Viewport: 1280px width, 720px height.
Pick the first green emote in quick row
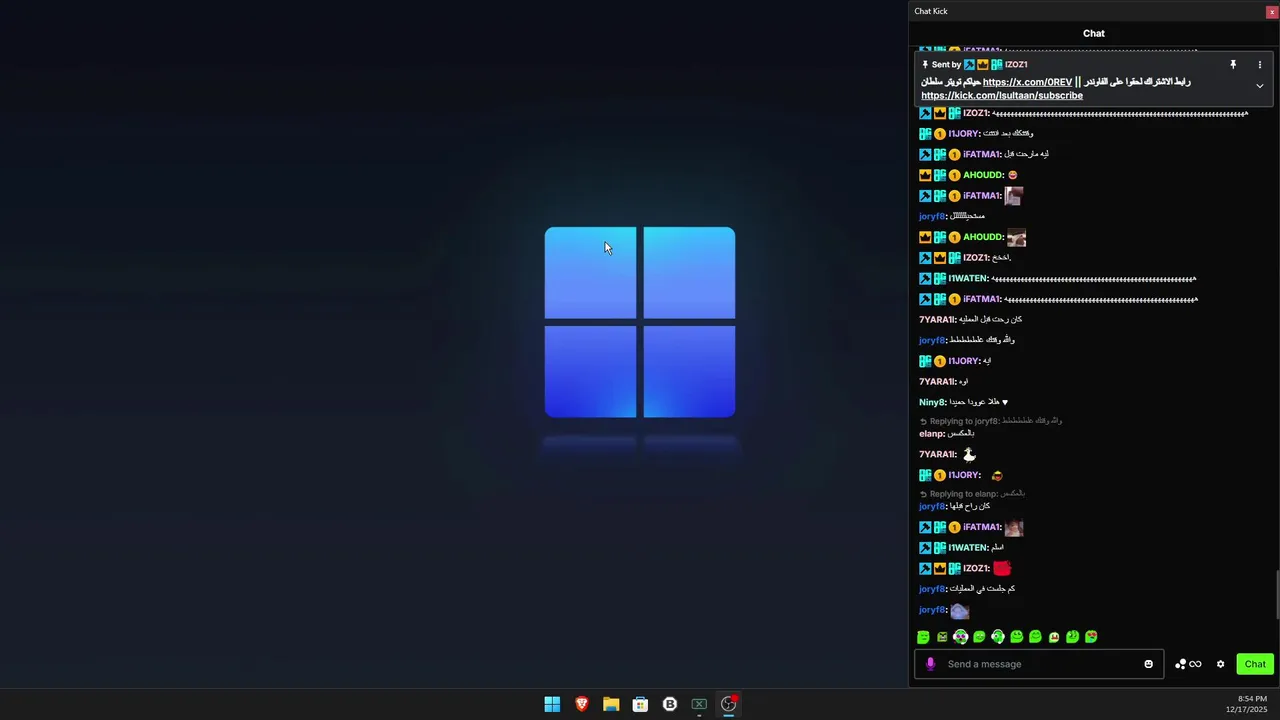[923, 637]
